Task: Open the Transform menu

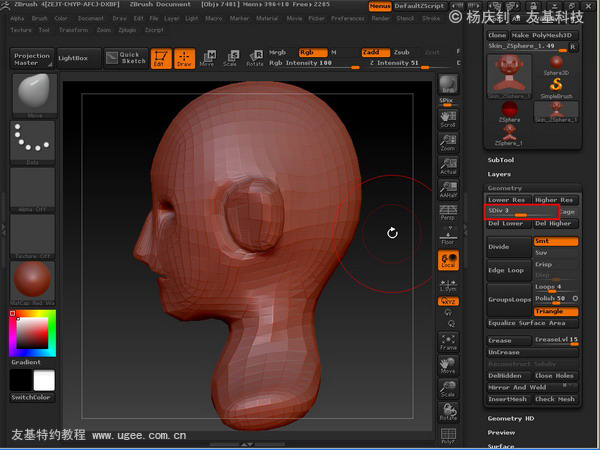Action: (x=73, y=30)
